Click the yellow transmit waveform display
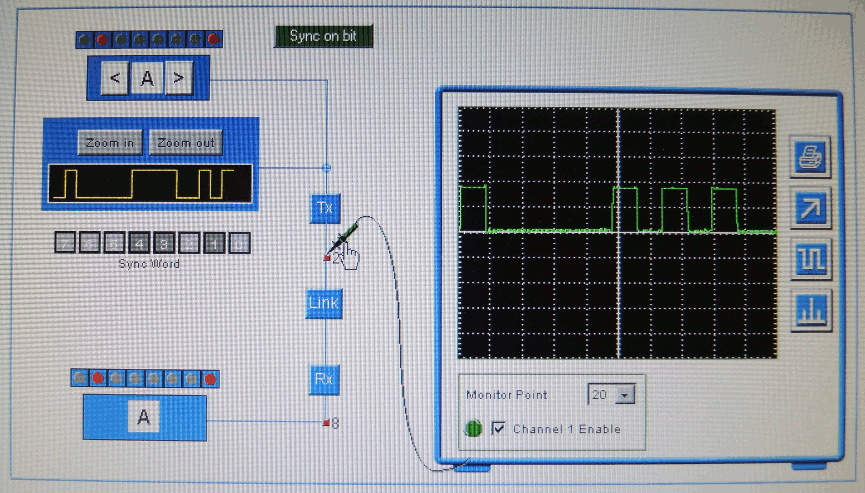This screenshot has width=865, height=493. (150, 184)
